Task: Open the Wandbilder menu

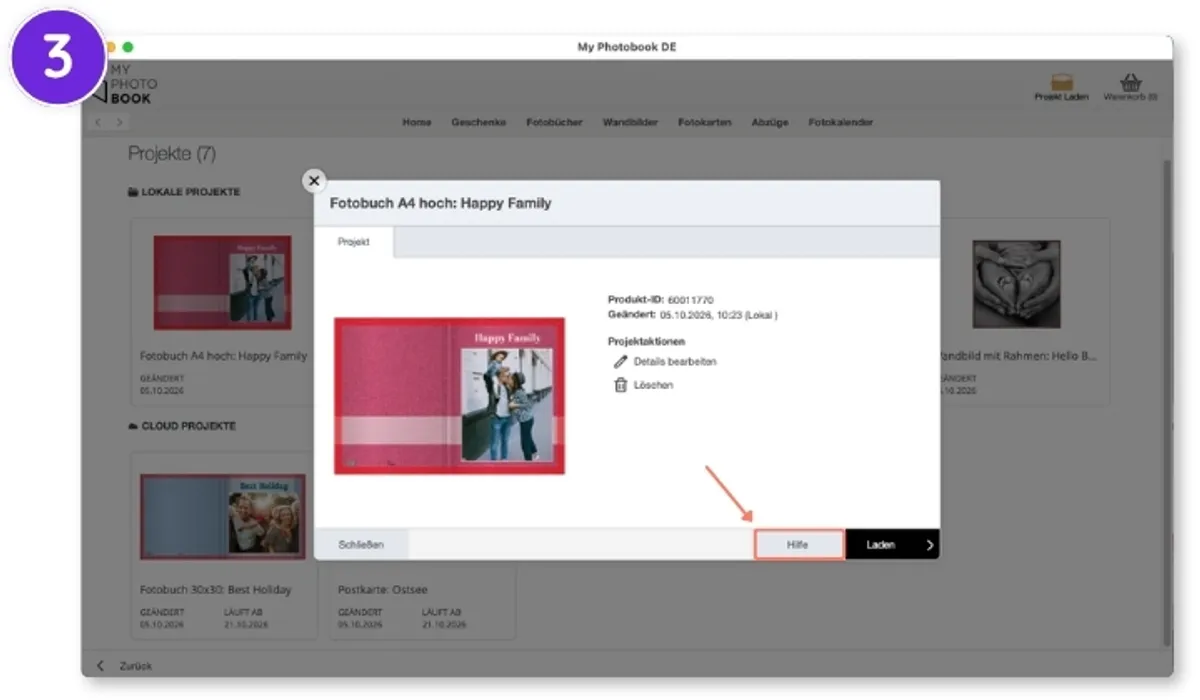Action: point(630,122)
